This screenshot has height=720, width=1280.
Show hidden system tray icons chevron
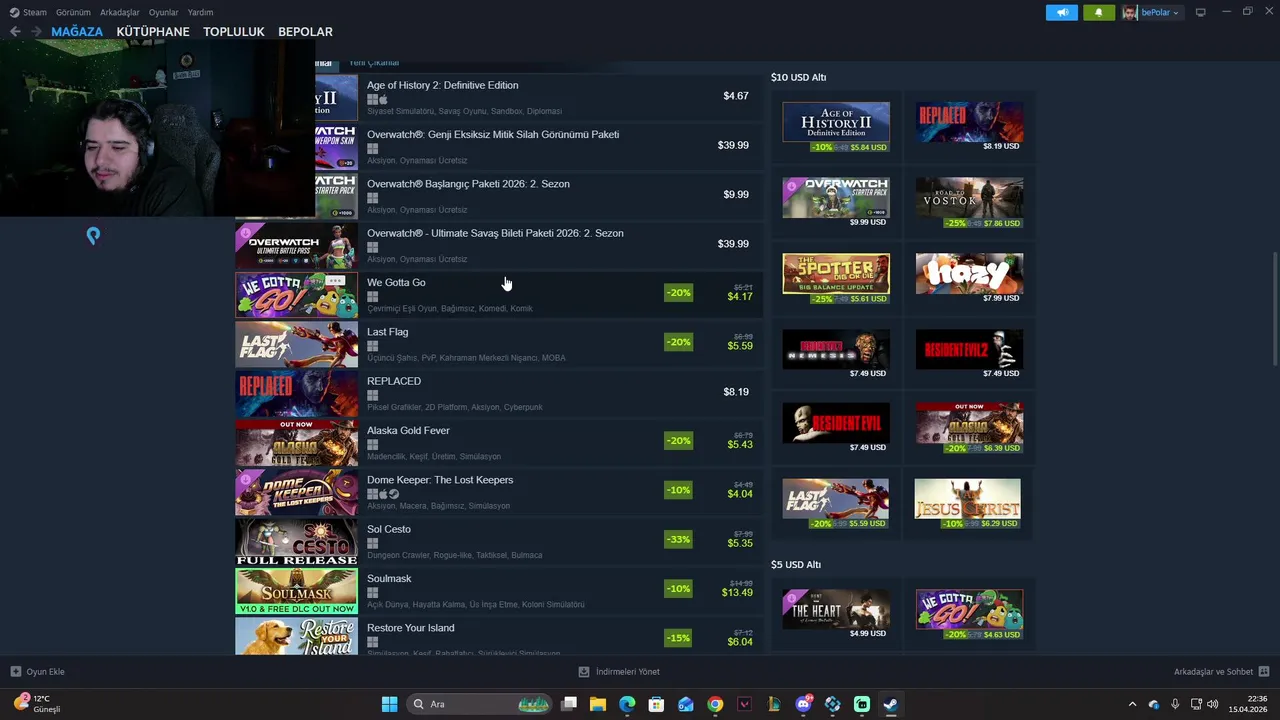click(1132, 704)
